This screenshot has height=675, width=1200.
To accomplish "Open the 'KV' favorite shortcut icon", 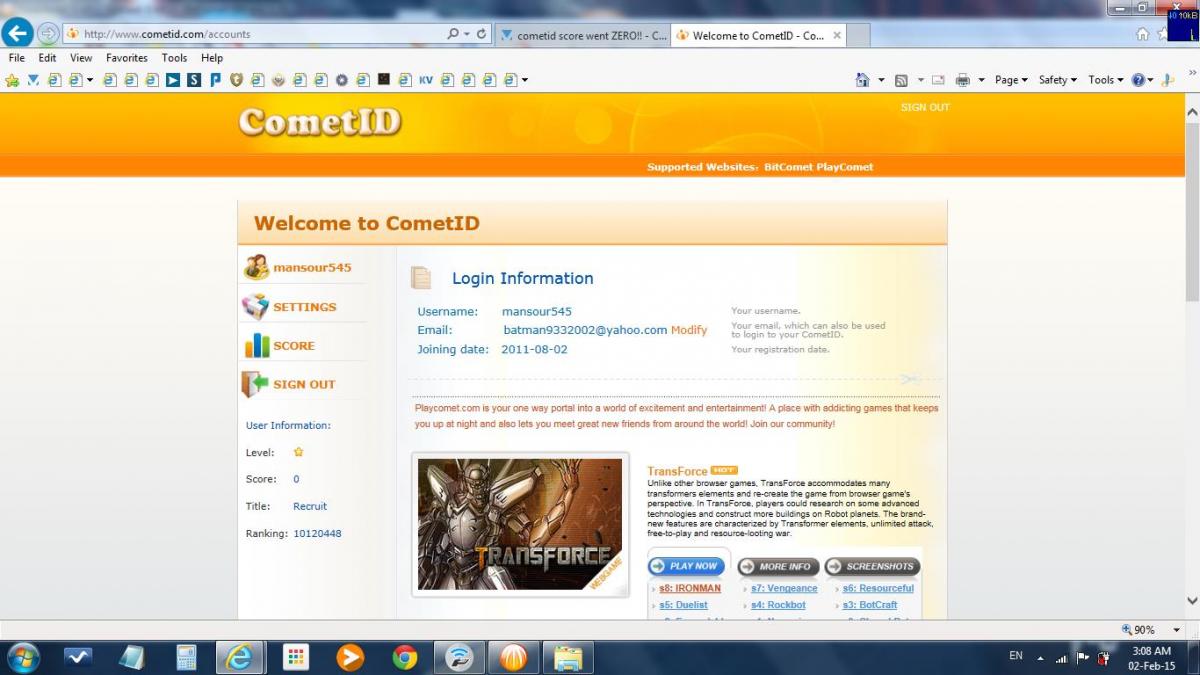I will (x=426, y=80).
